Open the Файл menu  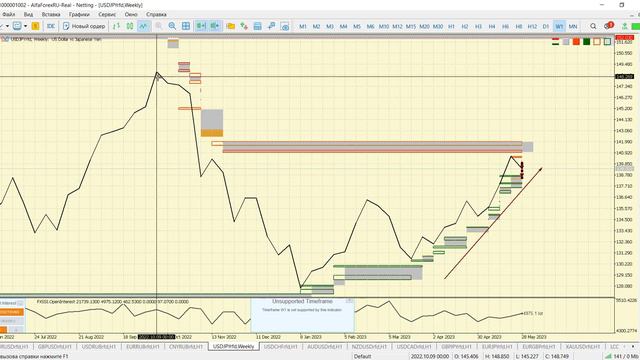click(x=9, y=14)
